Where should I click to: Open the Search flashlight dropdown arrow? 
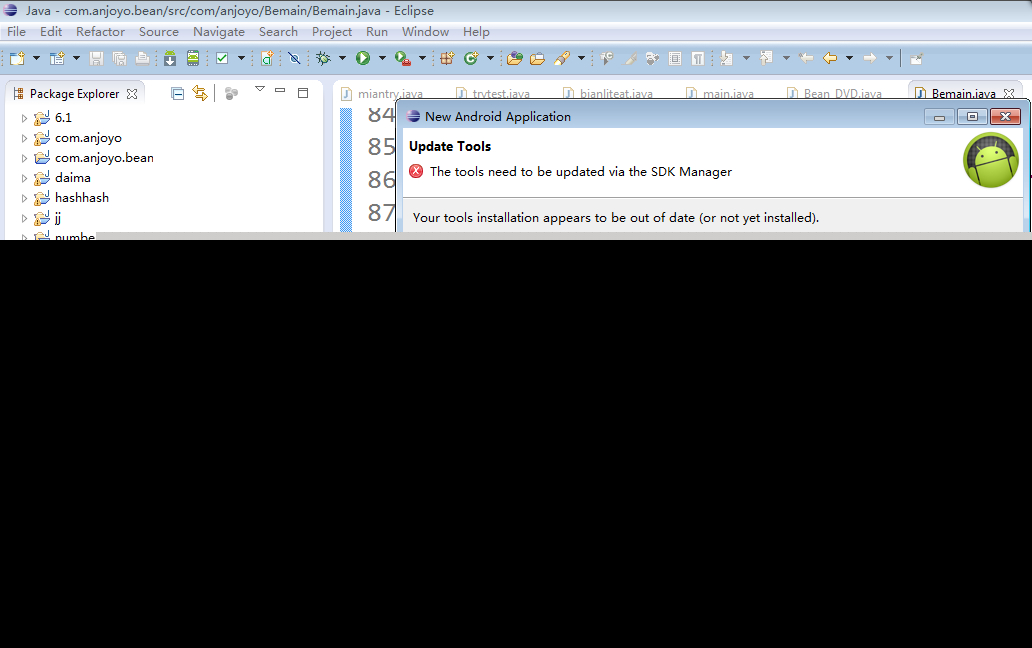coord(581,59)
